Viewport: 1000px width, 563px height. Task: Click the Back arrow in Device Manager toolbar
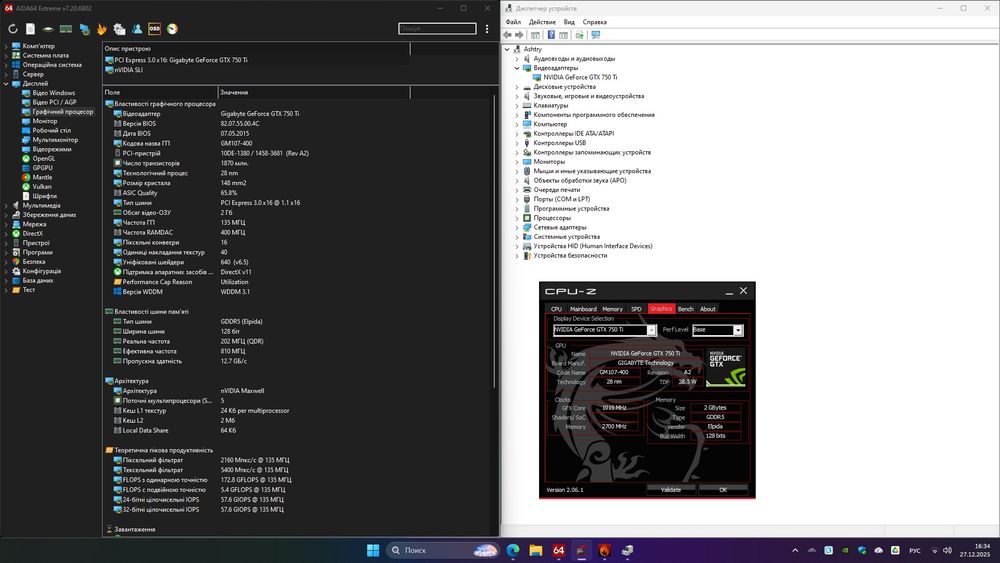508,35
